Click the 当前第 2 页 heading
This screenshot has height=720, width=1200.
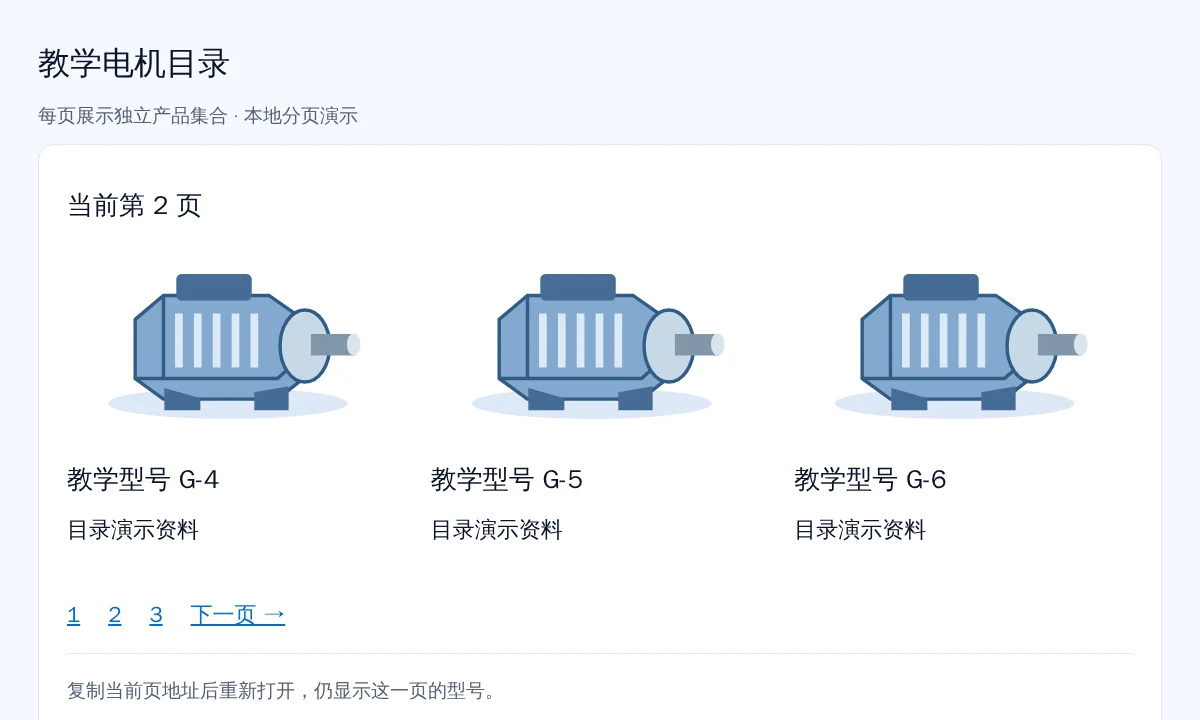[134, 206]
